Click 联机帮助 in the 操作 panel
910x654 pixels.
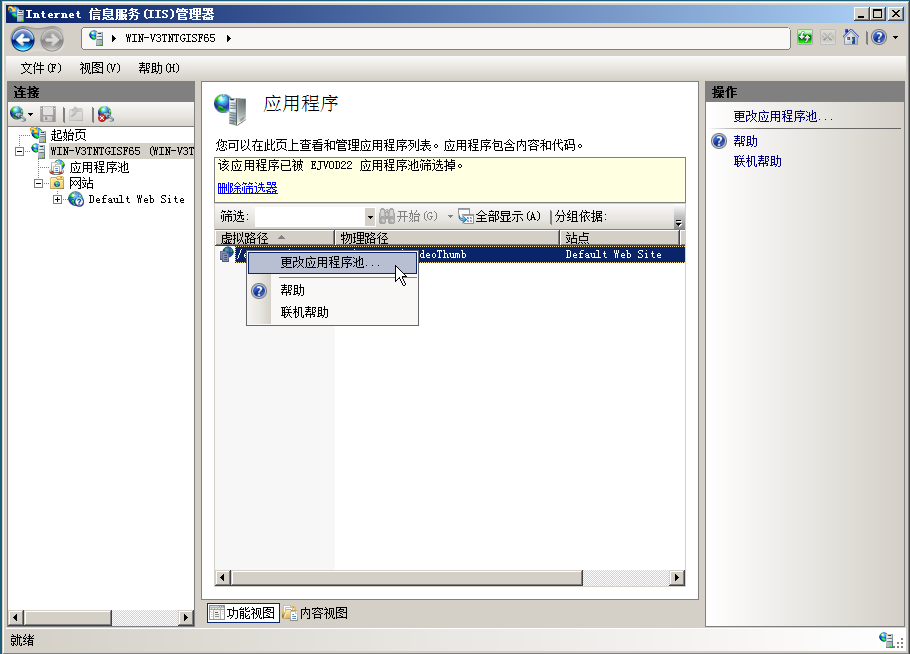[x=757, y=161]
